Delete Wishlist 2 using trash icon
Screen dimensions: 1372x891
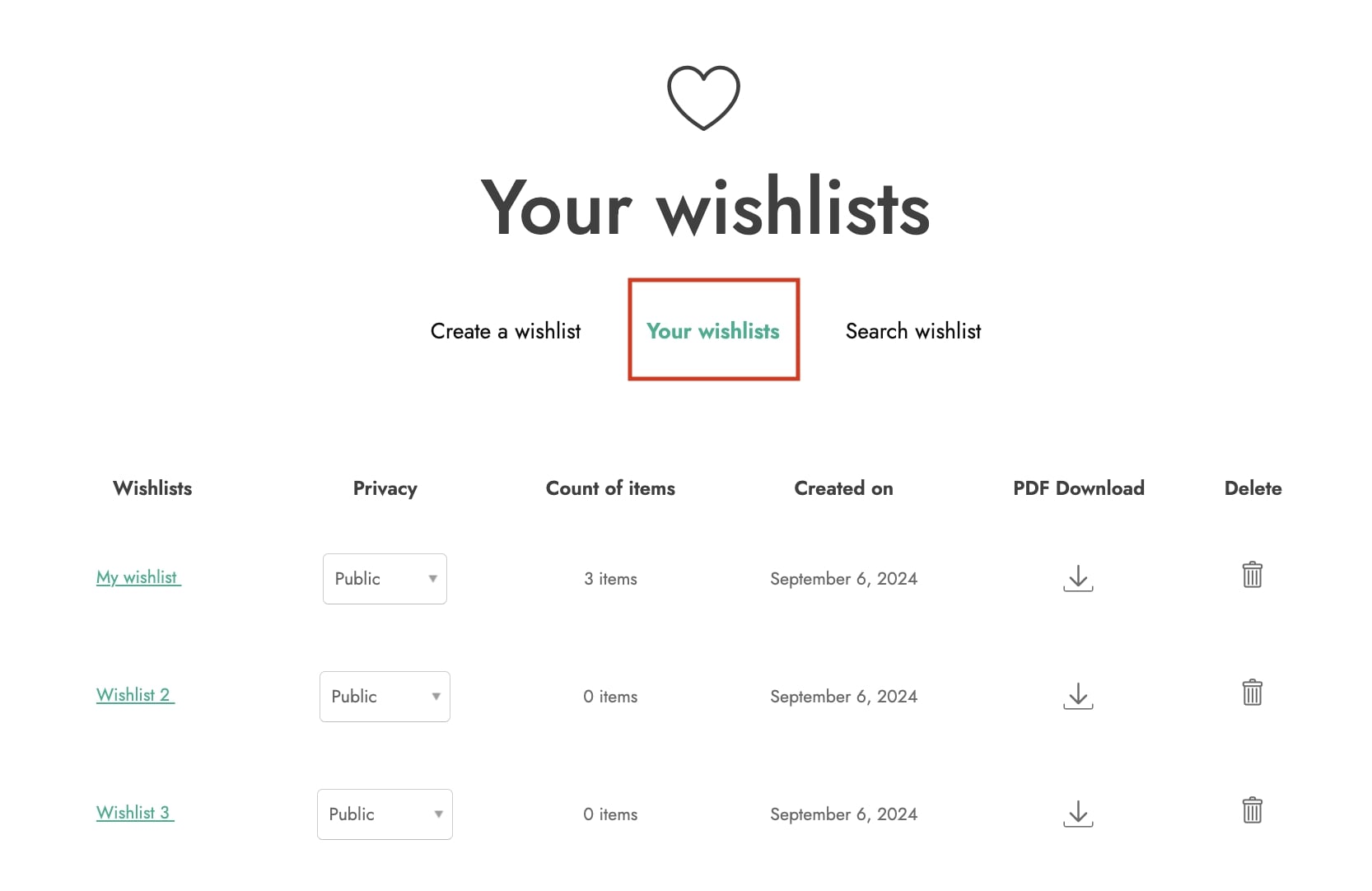point(1252,693)
